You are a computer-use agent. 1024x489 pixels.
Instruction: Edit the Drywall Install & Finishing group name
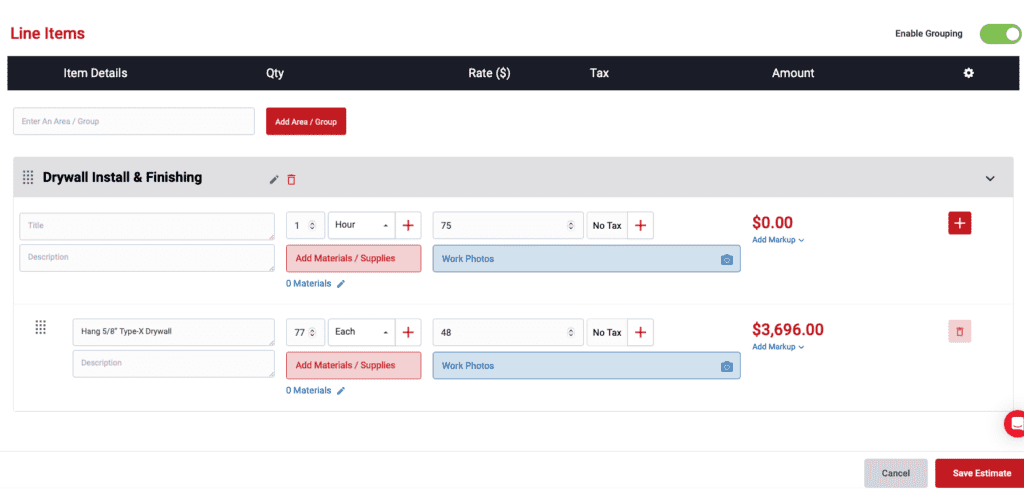click(274, 179)
